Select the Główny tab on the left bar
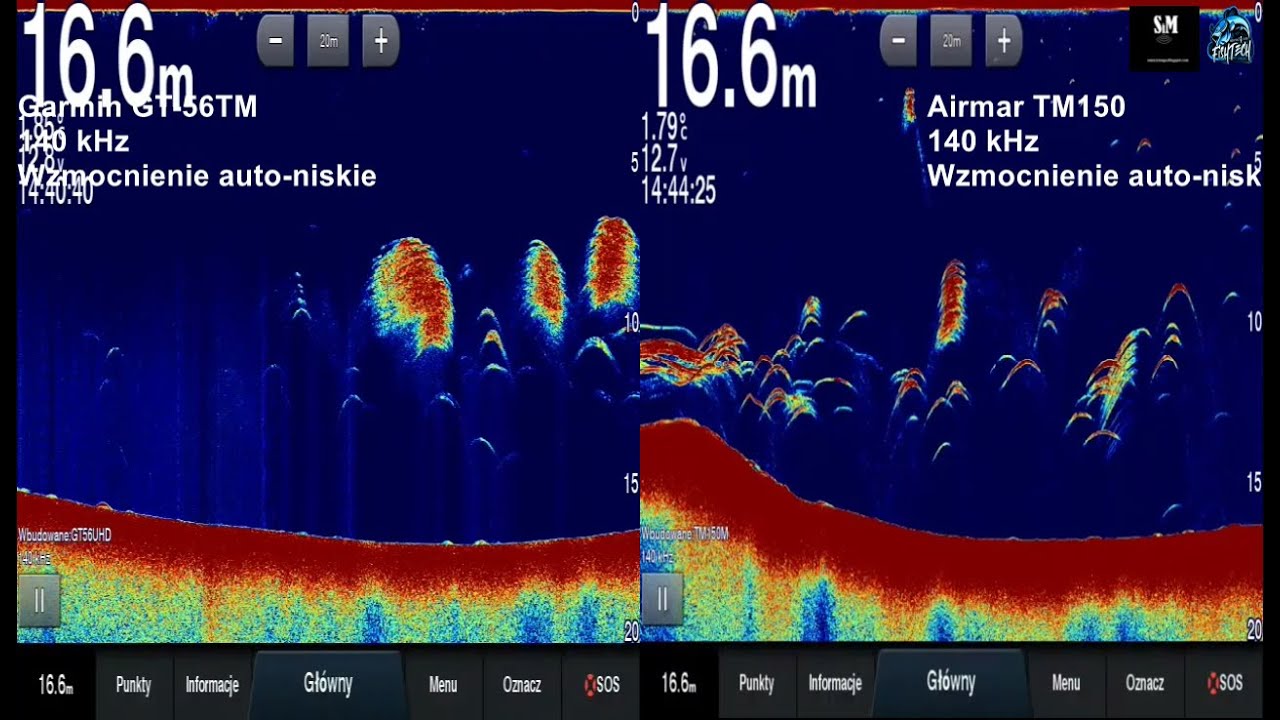The width and height of the screenshot is (1280, 720). [x=328, y=684]
